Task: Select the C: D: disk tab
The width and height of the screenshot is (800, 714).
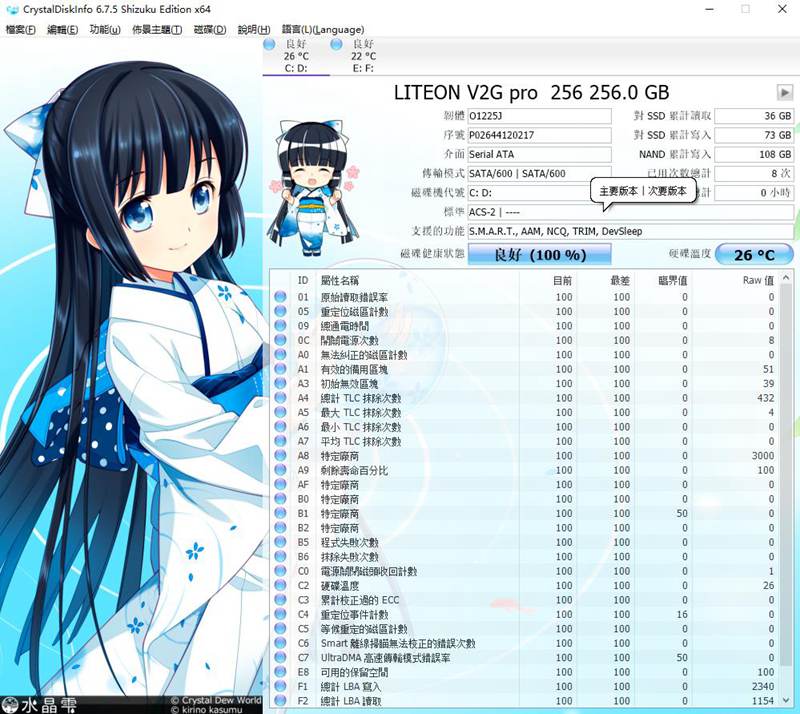Action: 296,56
